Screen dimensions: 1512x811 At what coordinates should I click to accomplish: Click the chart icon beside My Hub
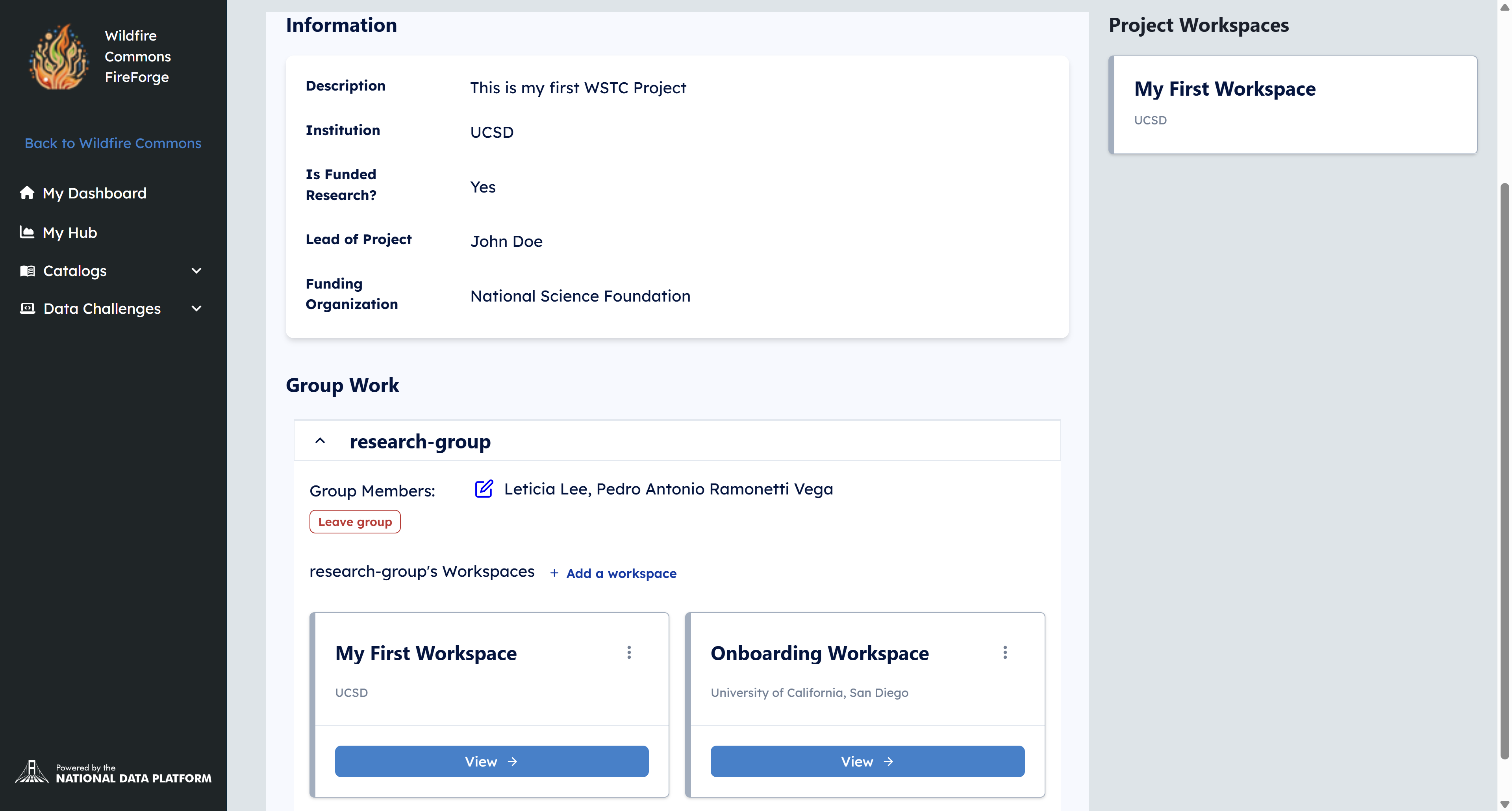coord(27,232)
